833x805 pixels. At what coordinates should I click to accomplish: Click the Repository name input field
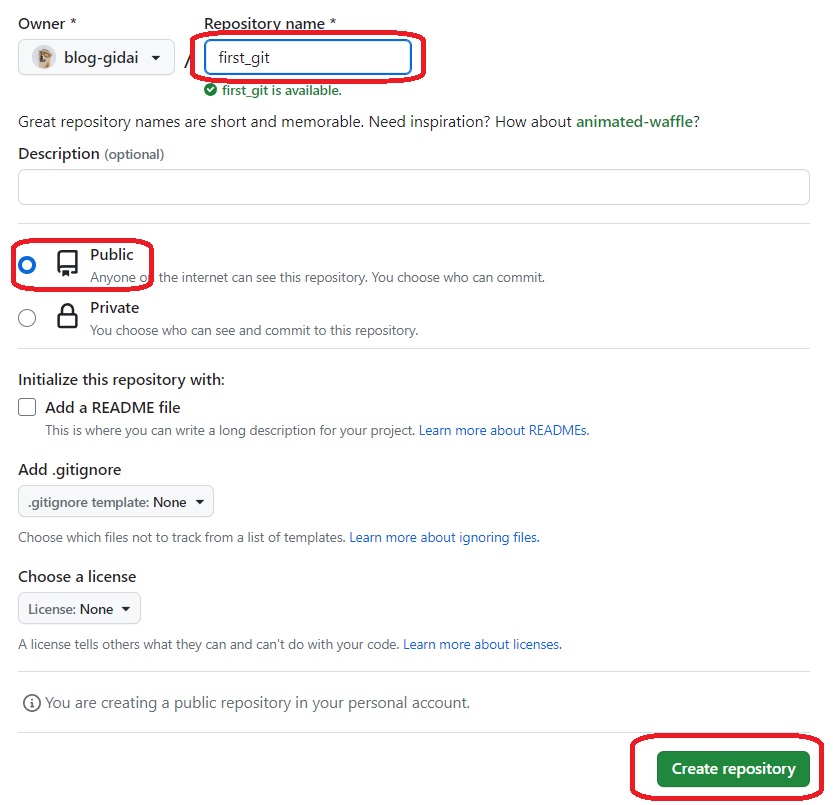point(308,57)
